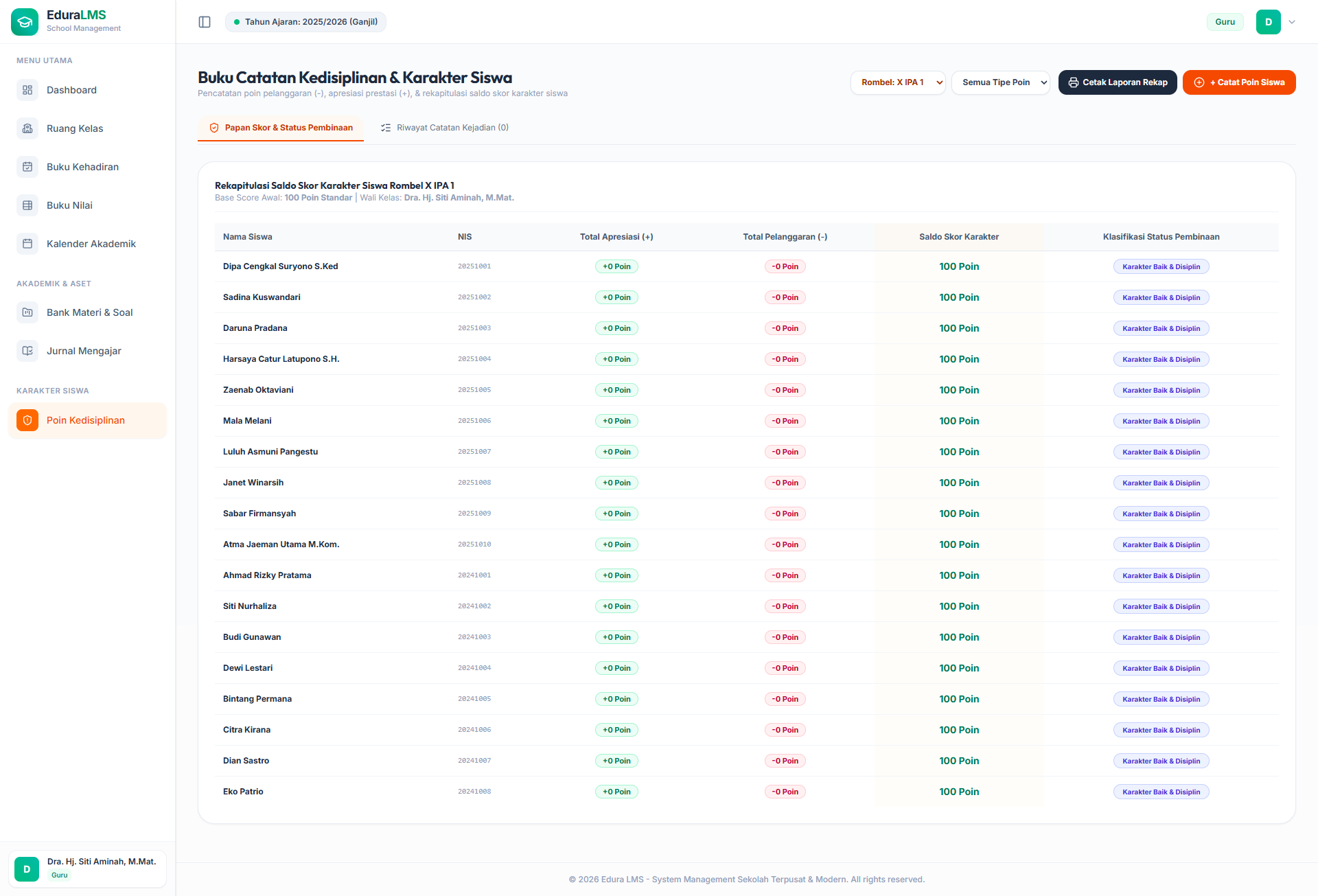Screen dimensions: 1318x896
Task: Open the Rombel: X IPA 1 dropdown
Action: 898,82
